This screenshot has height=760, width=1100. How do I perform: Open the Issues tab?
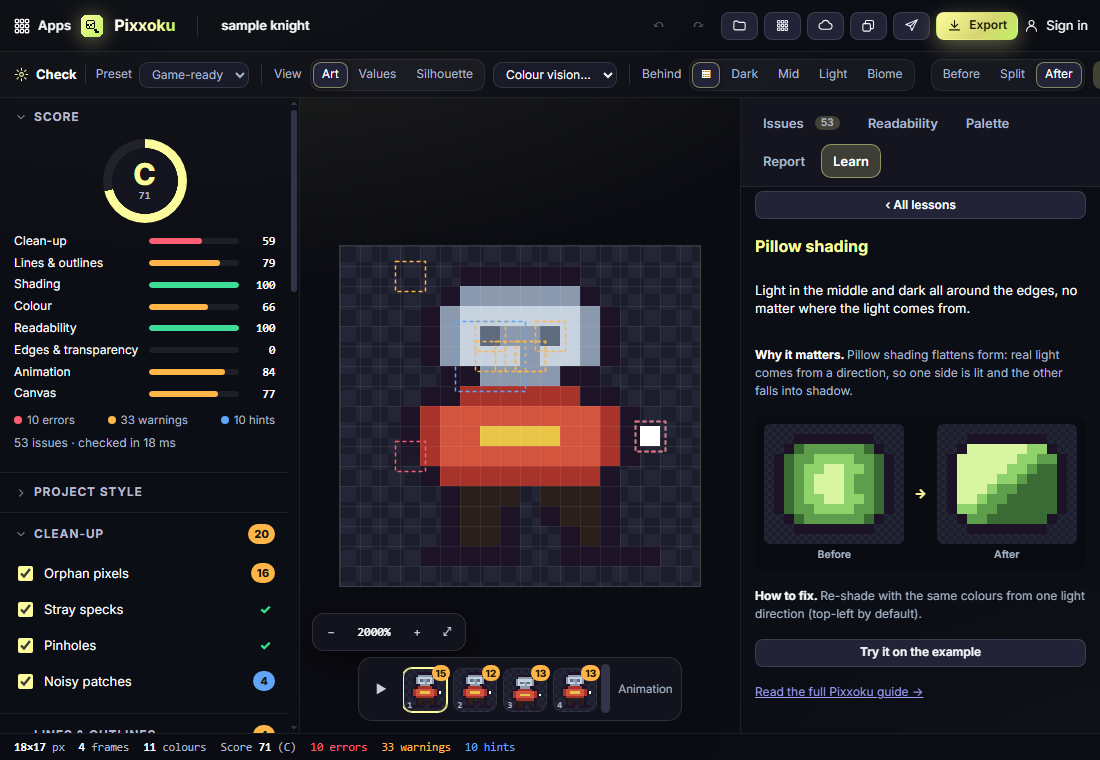(800, 124)
